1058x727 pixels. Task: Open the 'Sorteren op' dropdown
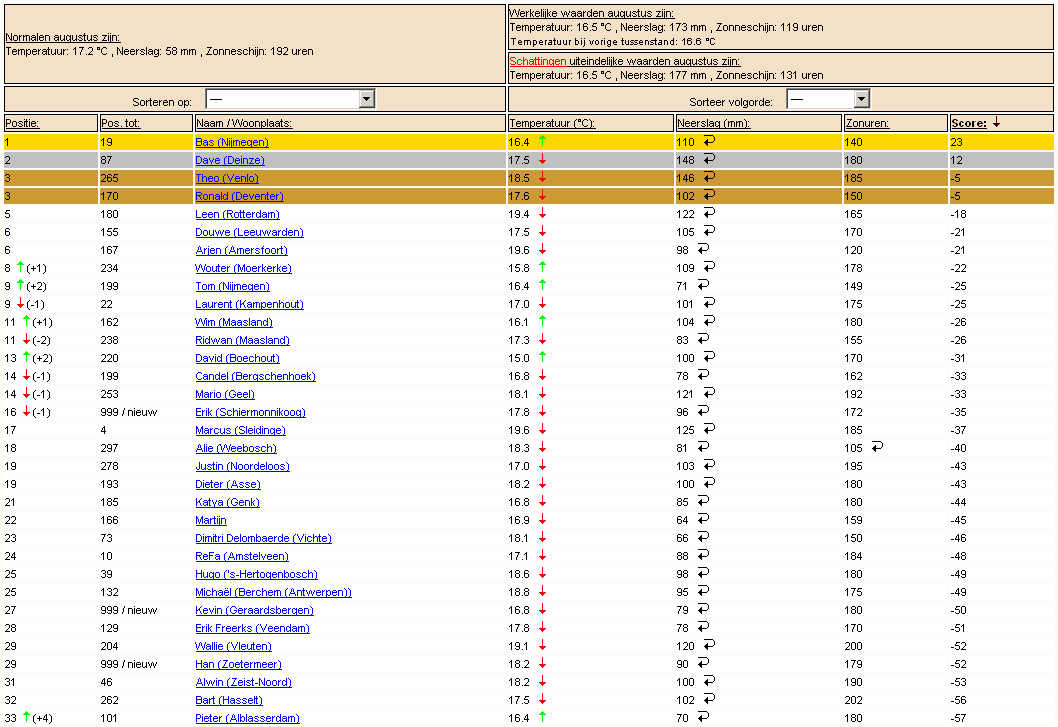[x=290, y=99]
